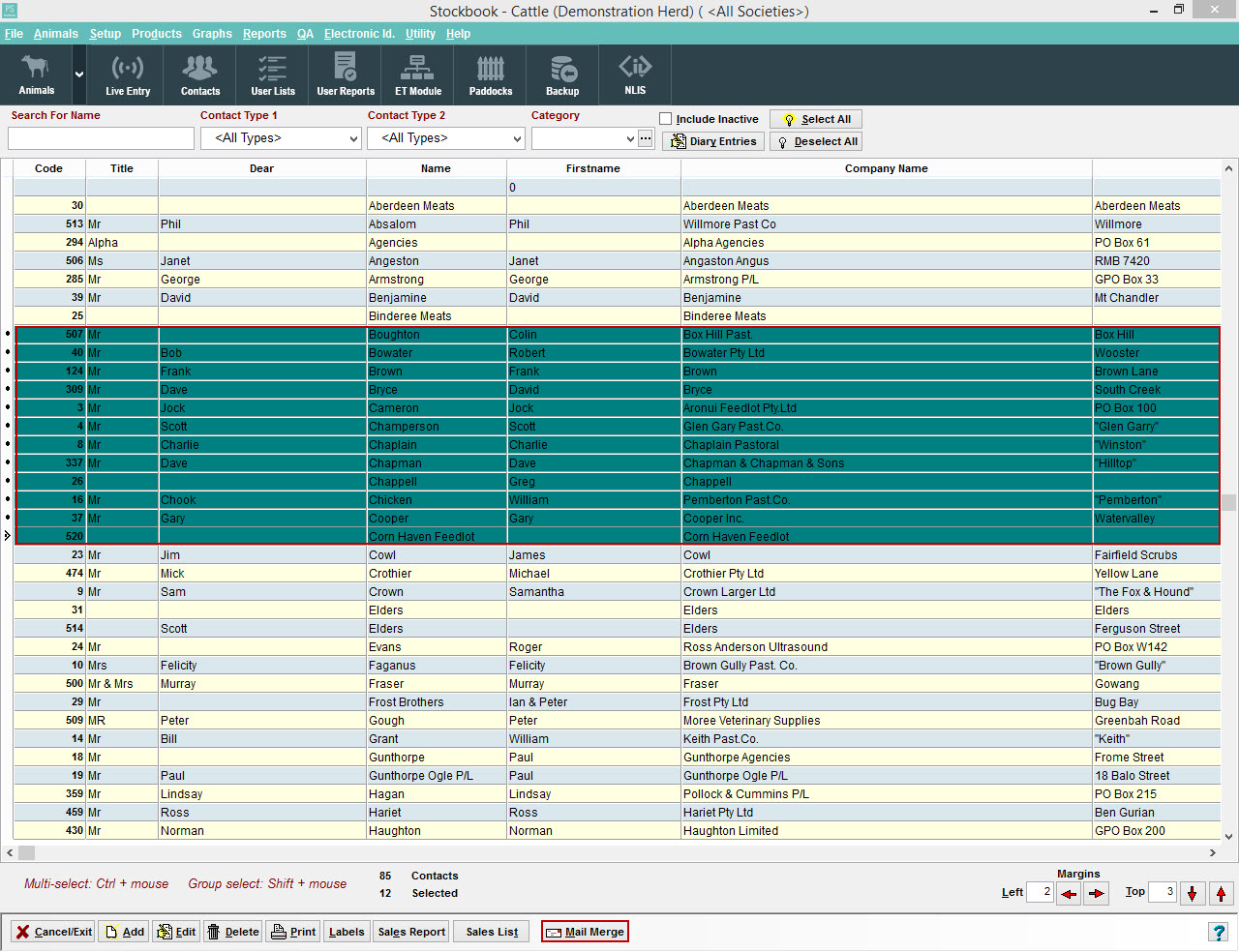1239x952 pixels.
Task: Click the Frost Brothers name cell
Action: click(437, 702)
